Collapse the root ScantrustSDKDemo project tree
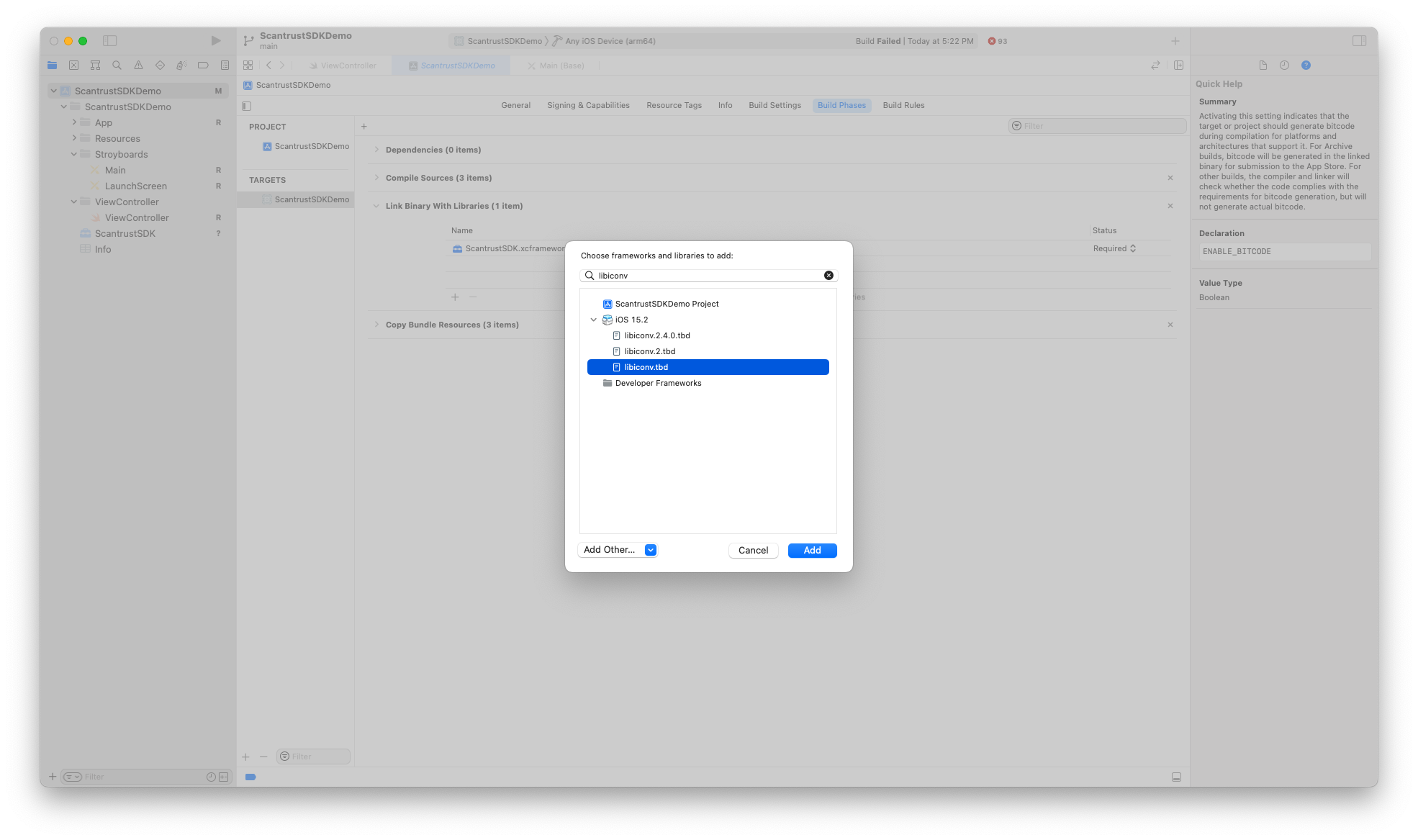Image resolution: width=1418 pixels, height=840 pixels. point(53,91)
